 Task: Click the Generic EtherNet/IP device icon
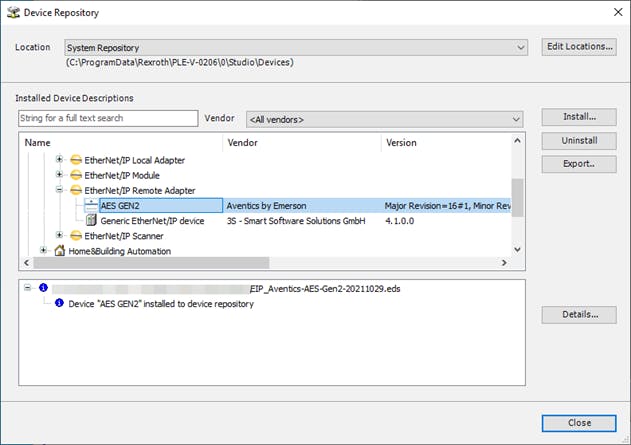click(92, 220)
